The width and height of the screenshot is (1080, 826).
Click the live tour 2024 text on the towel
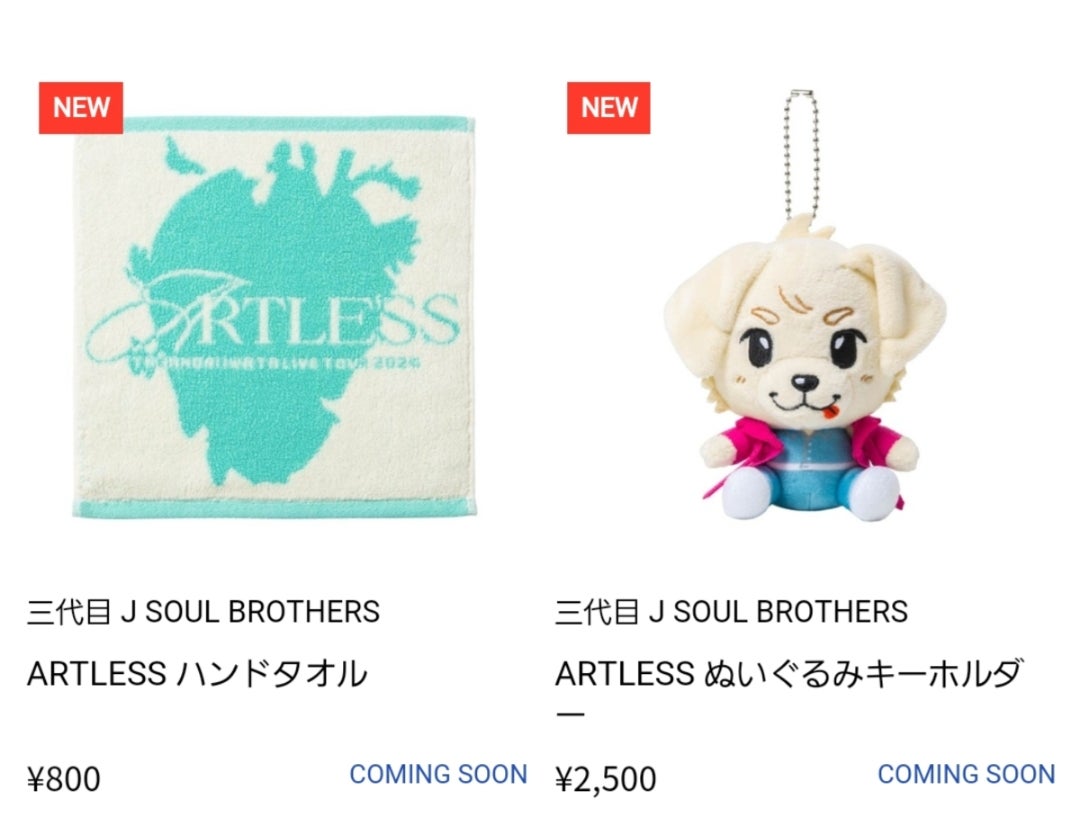click(274, 363)
